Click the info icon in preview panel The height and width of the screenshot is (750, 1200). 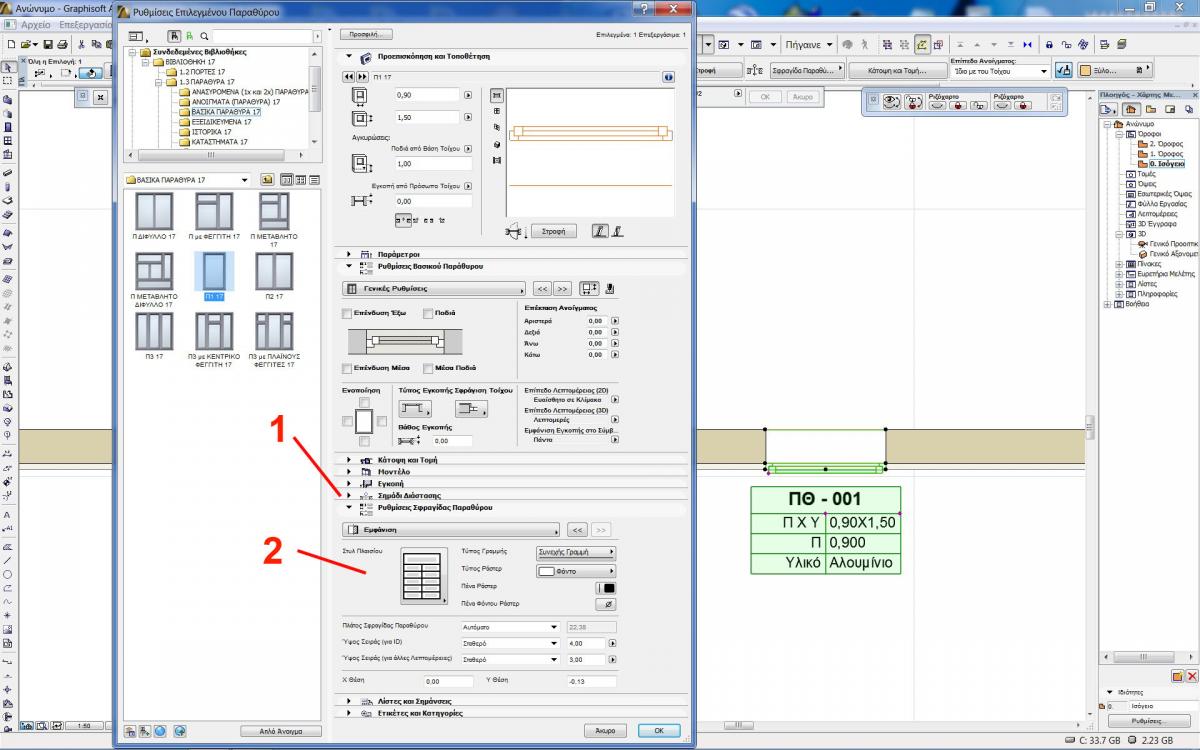667,77
